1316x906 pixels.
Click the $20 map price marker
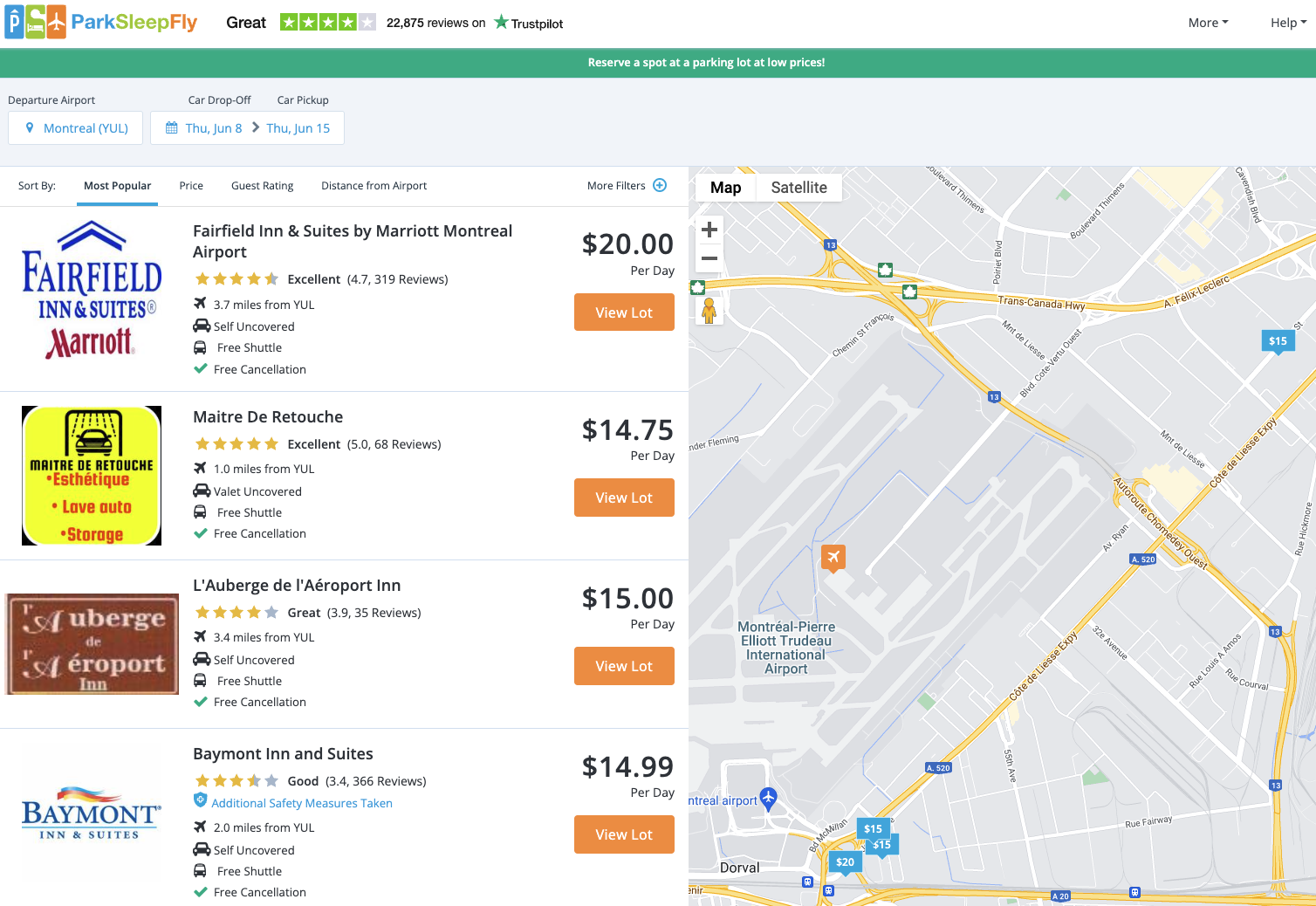coord(845,861)
